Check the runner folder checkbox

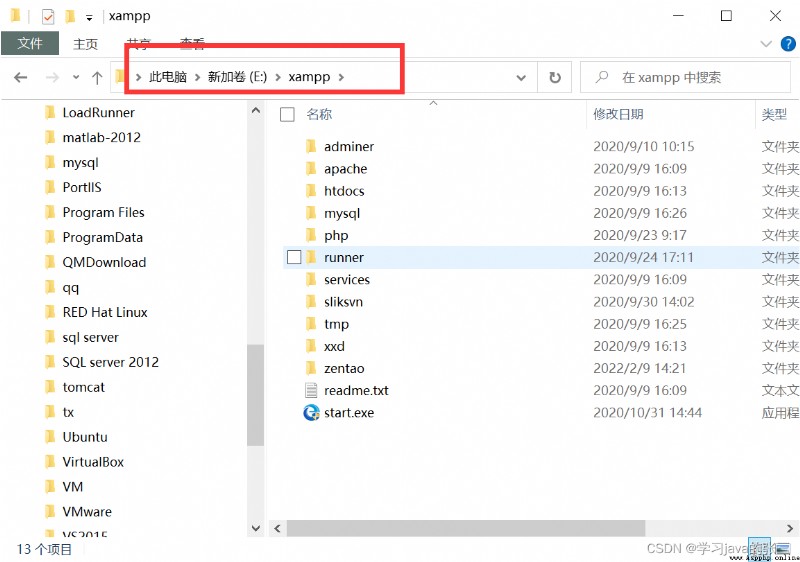(294, 257)
